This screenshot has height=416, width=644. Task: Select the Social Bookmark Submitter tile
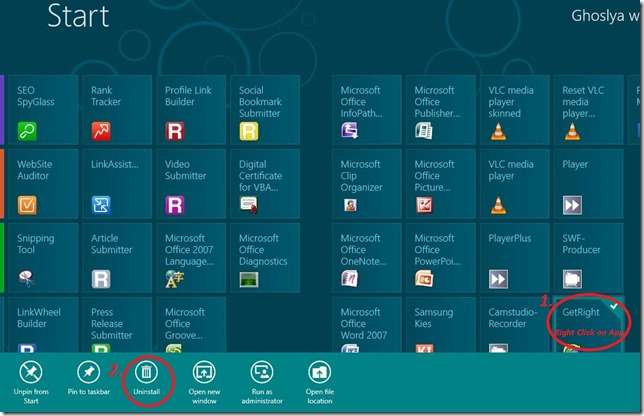coord(265,110)
